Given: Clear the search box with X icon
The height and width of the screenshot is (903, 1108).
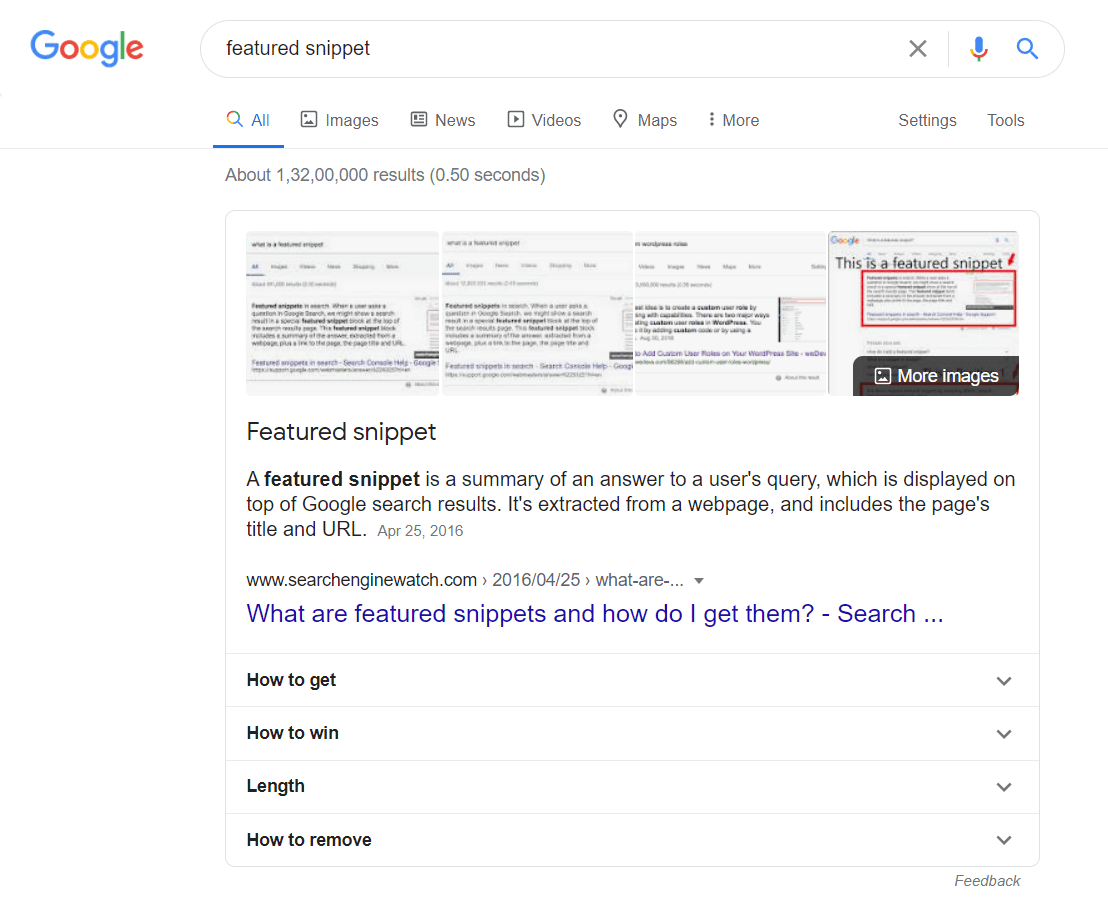Looking at the screenshot, I should (x=917, y=49).
